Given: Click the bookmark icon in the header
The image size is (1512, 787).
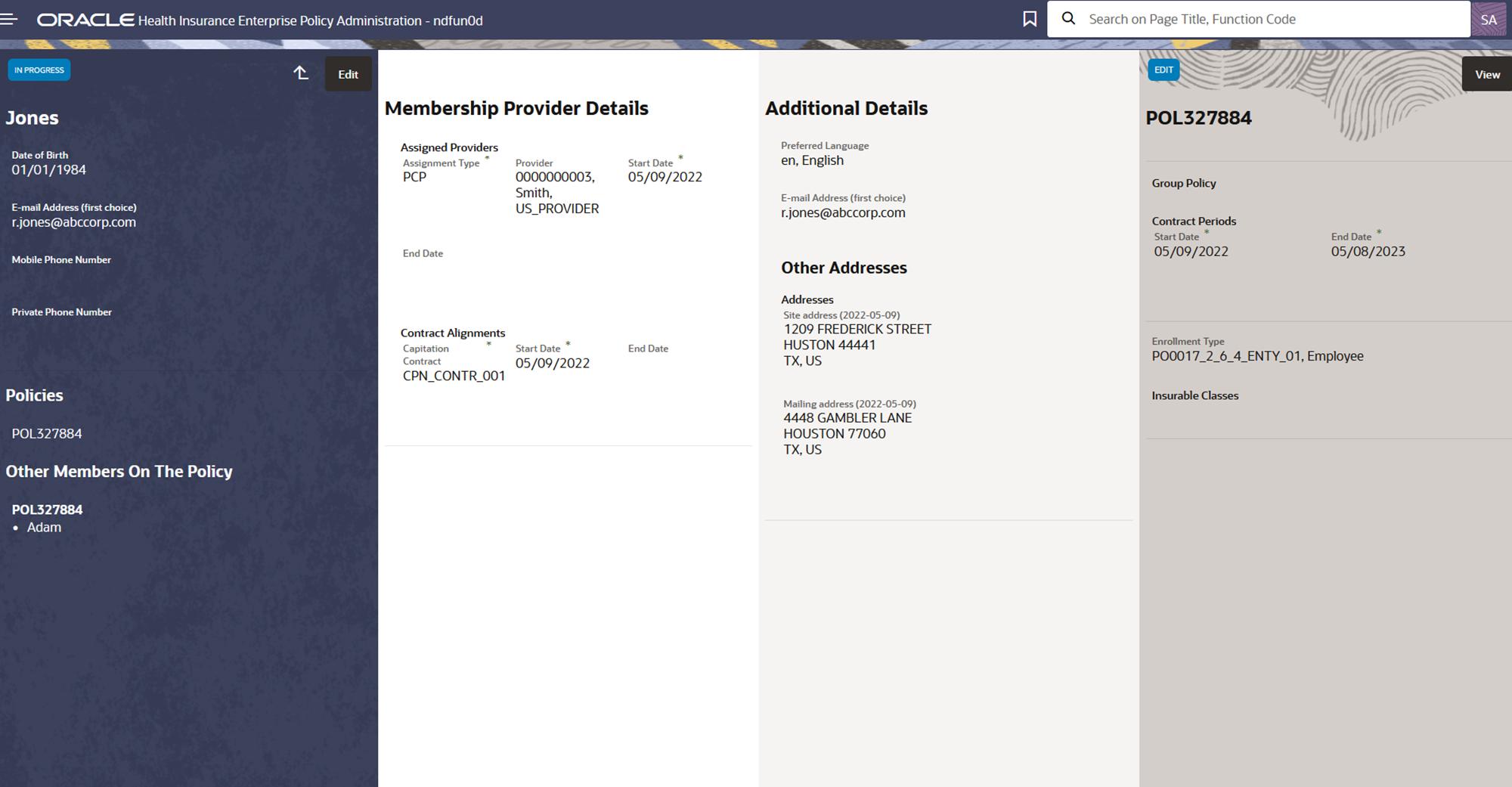Looking at the screenshot, I should click(x=1030, y=19).
